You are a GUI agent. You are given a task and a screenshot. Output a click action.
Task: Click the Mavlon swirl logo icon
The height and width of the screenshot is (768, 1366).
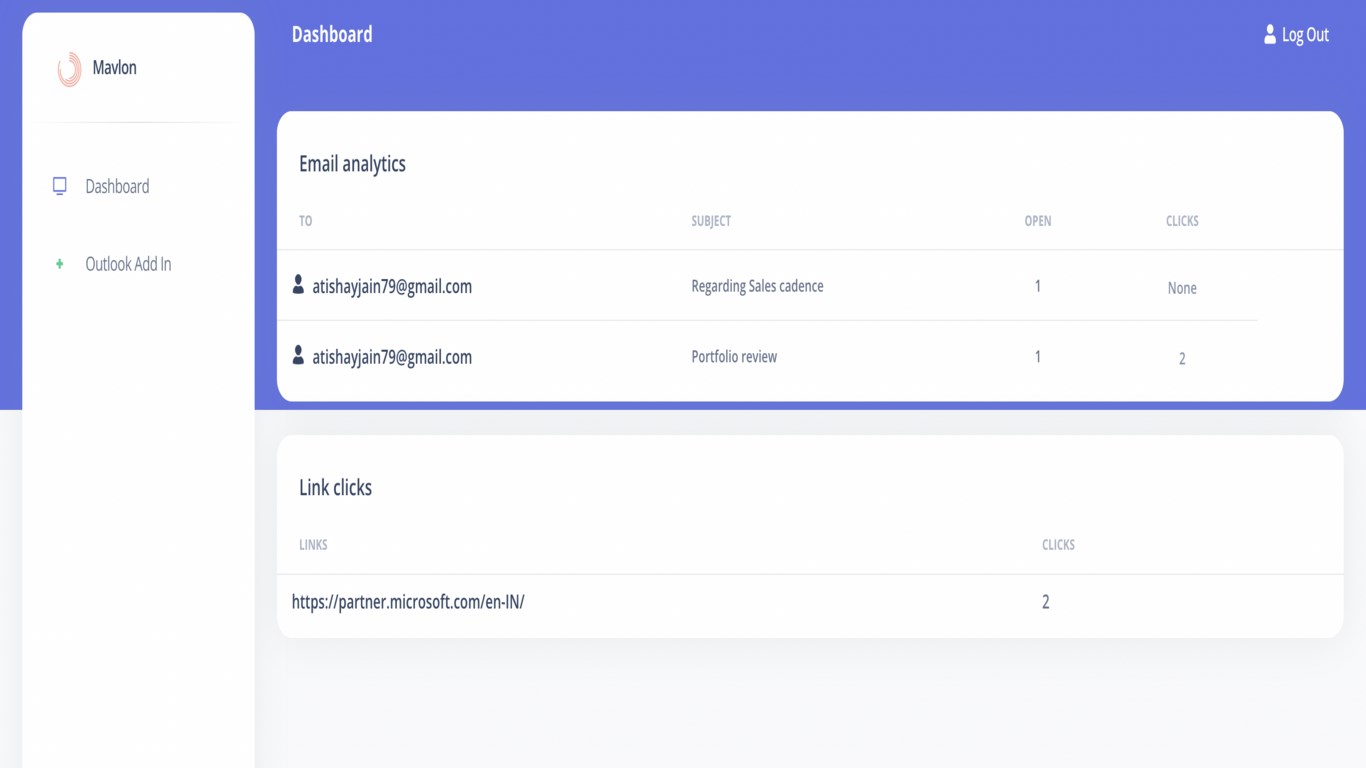pos(69,69)
